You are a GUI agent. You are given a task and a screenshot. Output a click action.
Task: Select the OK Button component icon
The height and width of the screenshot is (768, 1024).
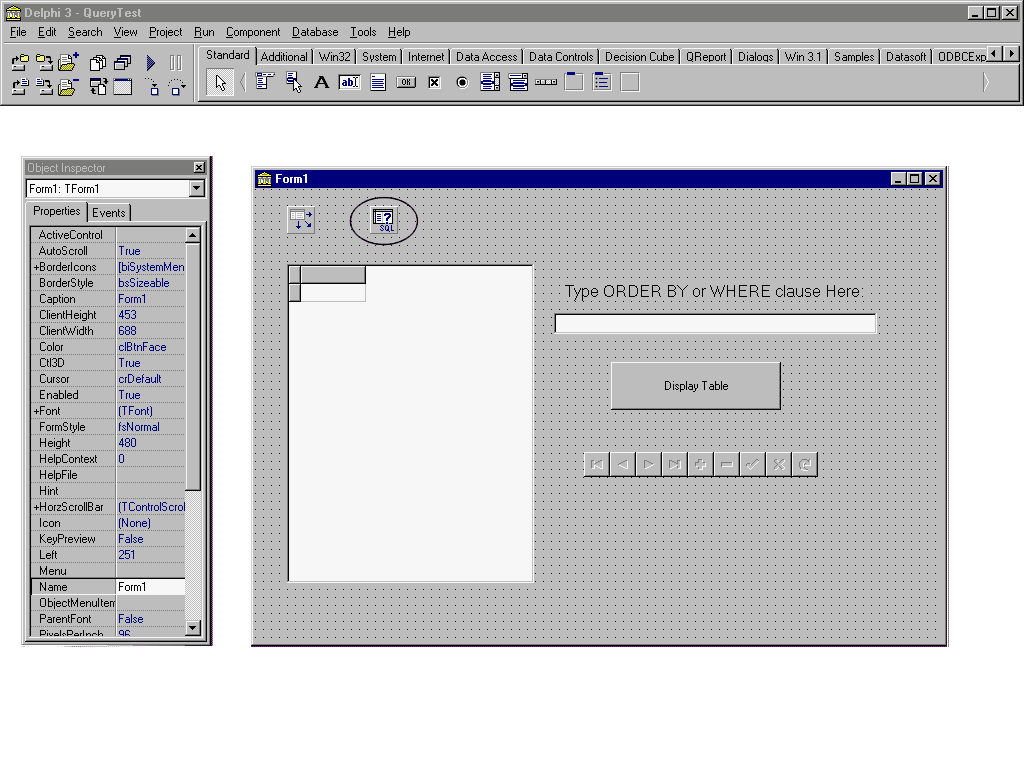pos(406,83)
